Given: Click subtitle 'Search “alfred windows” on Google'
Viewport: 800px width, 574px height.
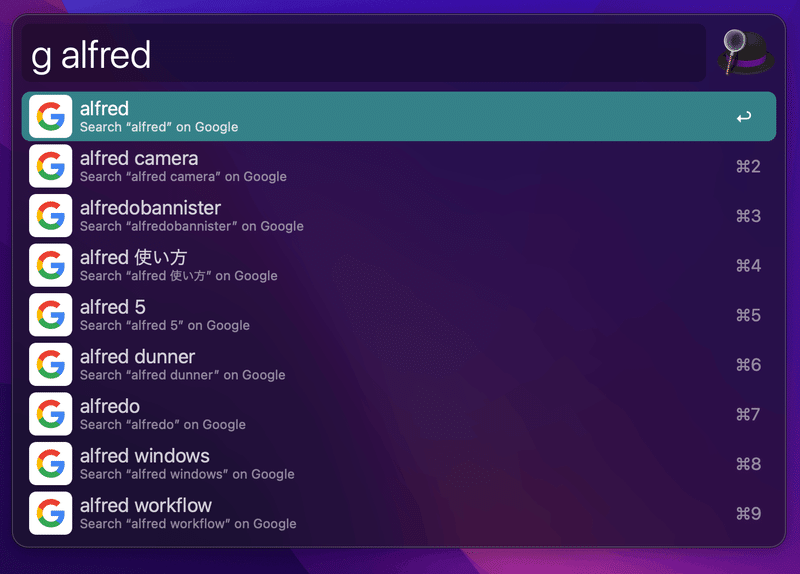Looking at the screenshot, I should tap(187, 474).
